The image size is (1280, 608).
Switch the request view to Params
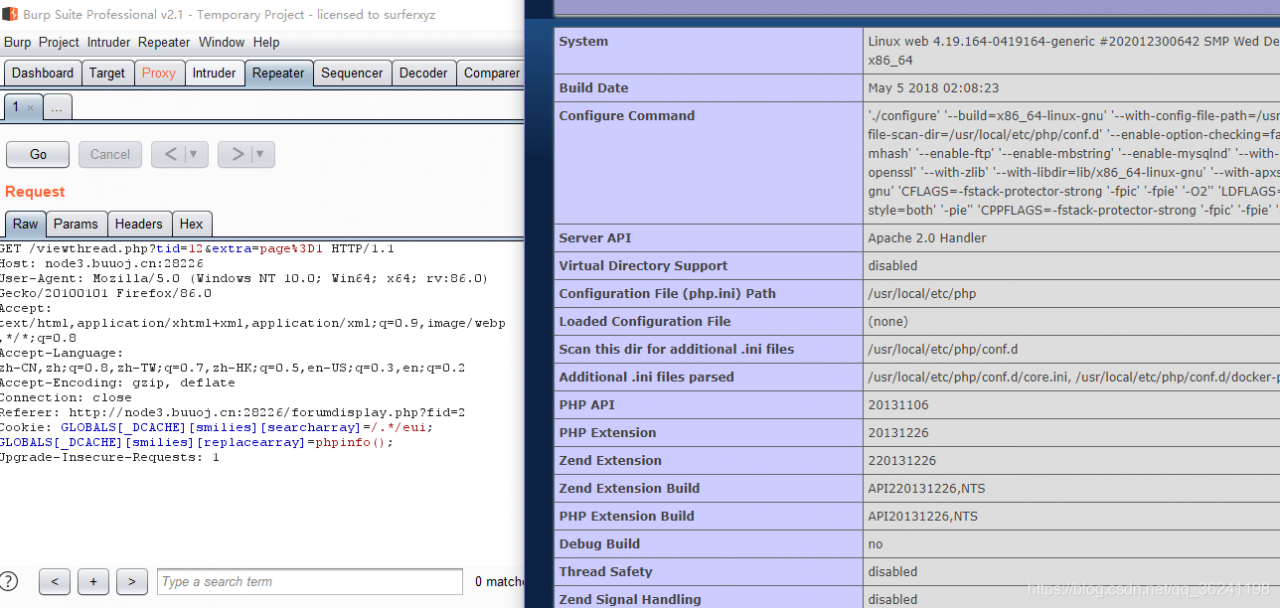pos(76,224)
